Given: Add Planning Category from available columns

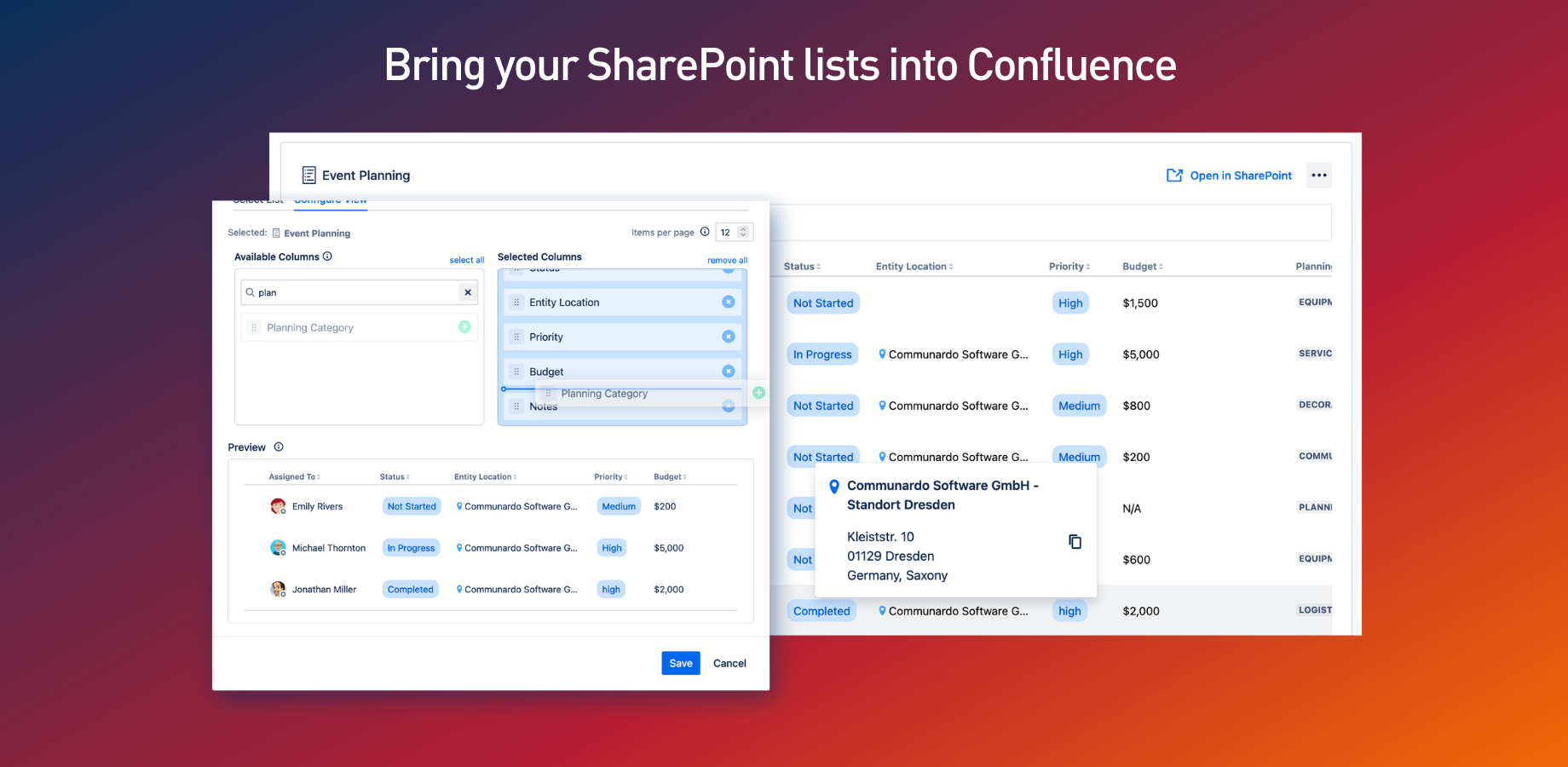Looking at the screenshot, I should pyautogui.click(x=464, y=327).
